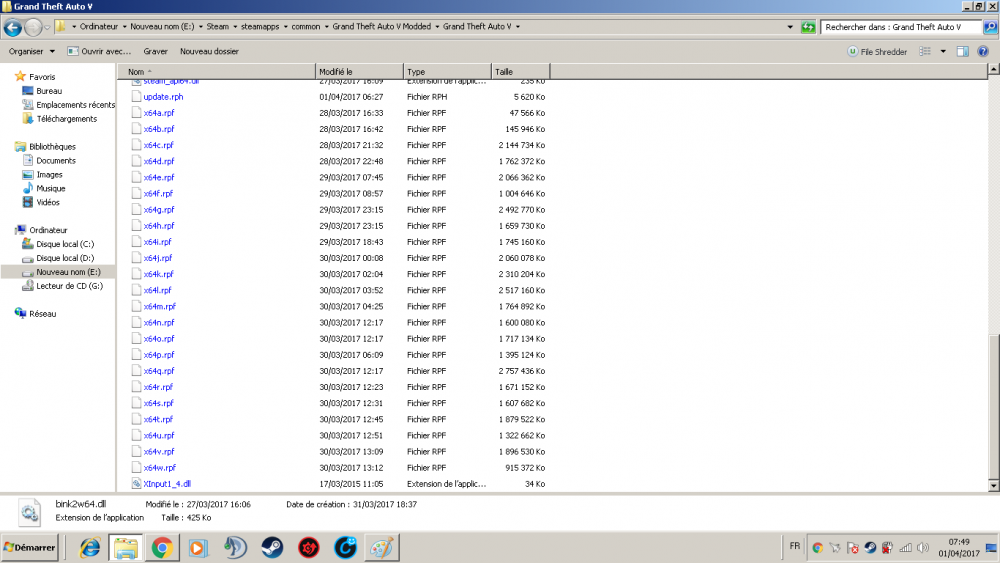
Task: Select file x64g.rpf
Action: (x=159, y=210)
